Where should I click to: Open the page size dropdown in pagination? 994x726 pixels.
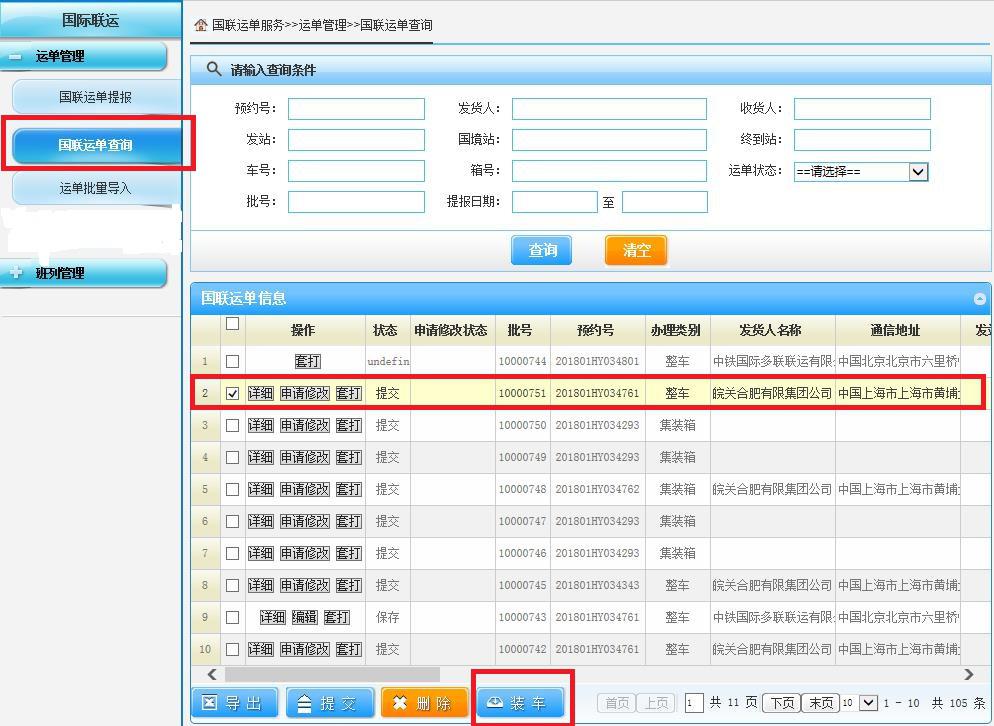click(868, 703)
